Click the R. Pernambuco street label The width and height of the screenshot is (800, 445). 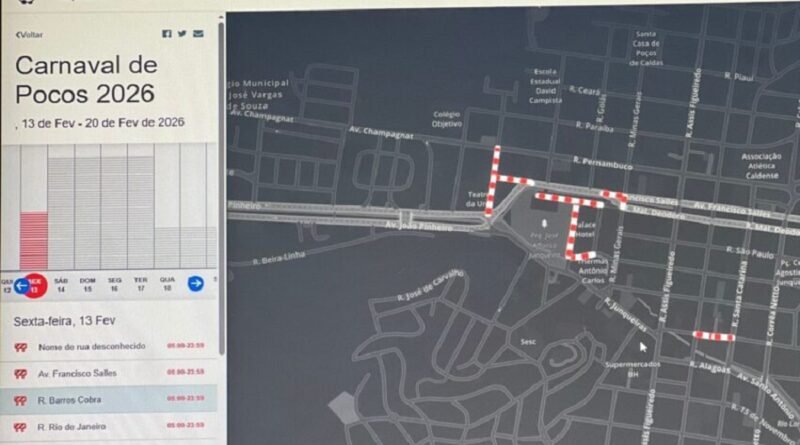point(603,163)
